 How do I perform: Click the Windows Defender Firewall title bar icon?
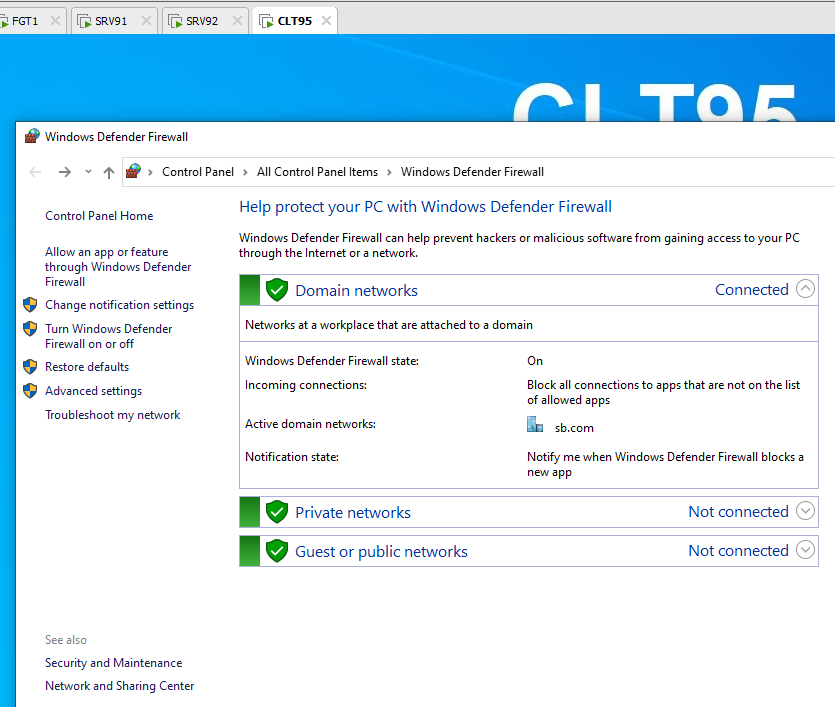[32, 136]
